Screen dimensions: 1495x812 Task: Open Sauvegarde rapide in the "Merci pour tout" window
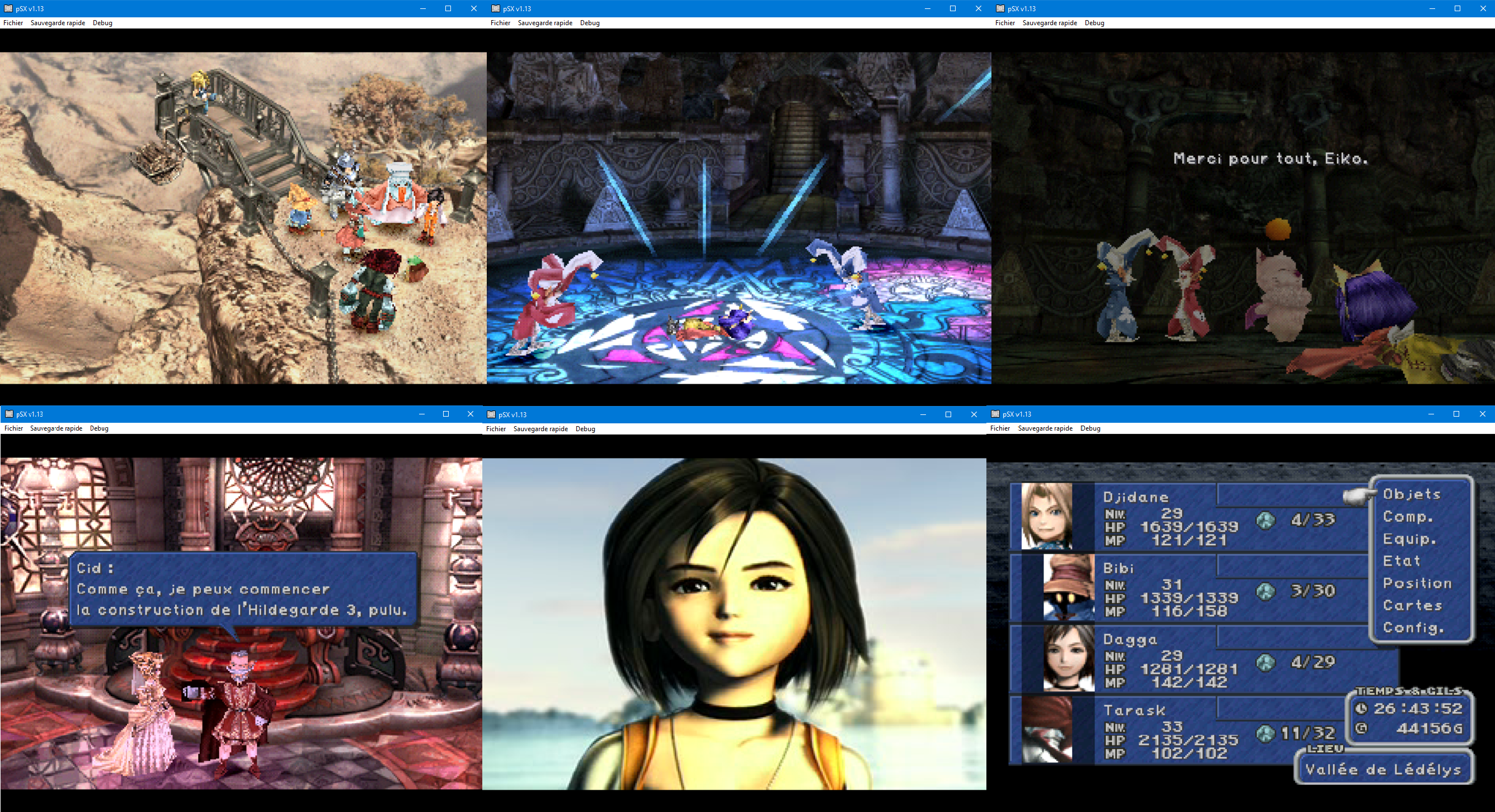(x=1049, y=22)
